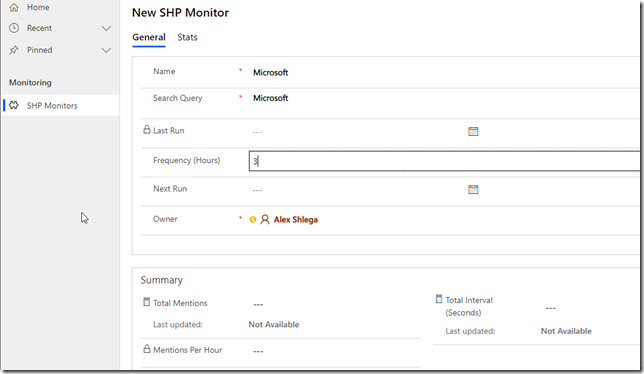644x374 pixels.
Task: Expand the Pinned section chevron
Action: point(106,50)
